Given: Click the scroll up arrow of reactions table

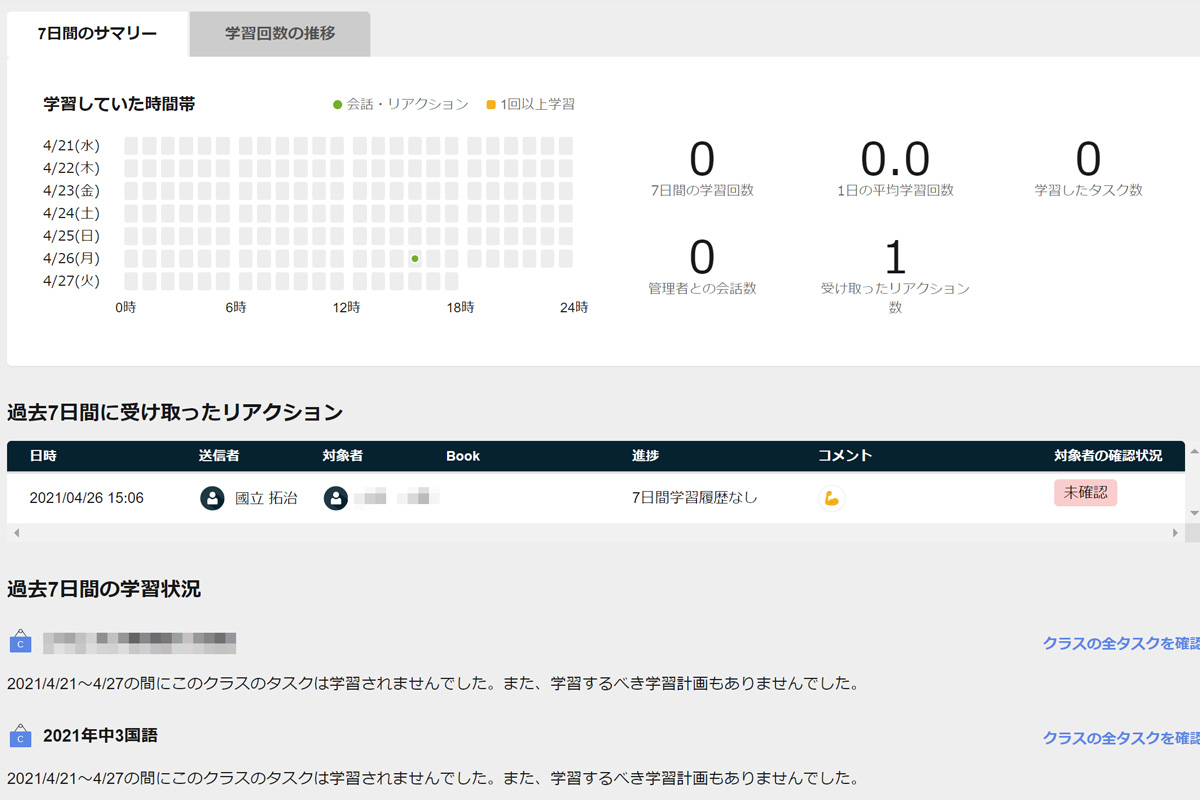Looking at the screenshot, I should [1192, 453].
